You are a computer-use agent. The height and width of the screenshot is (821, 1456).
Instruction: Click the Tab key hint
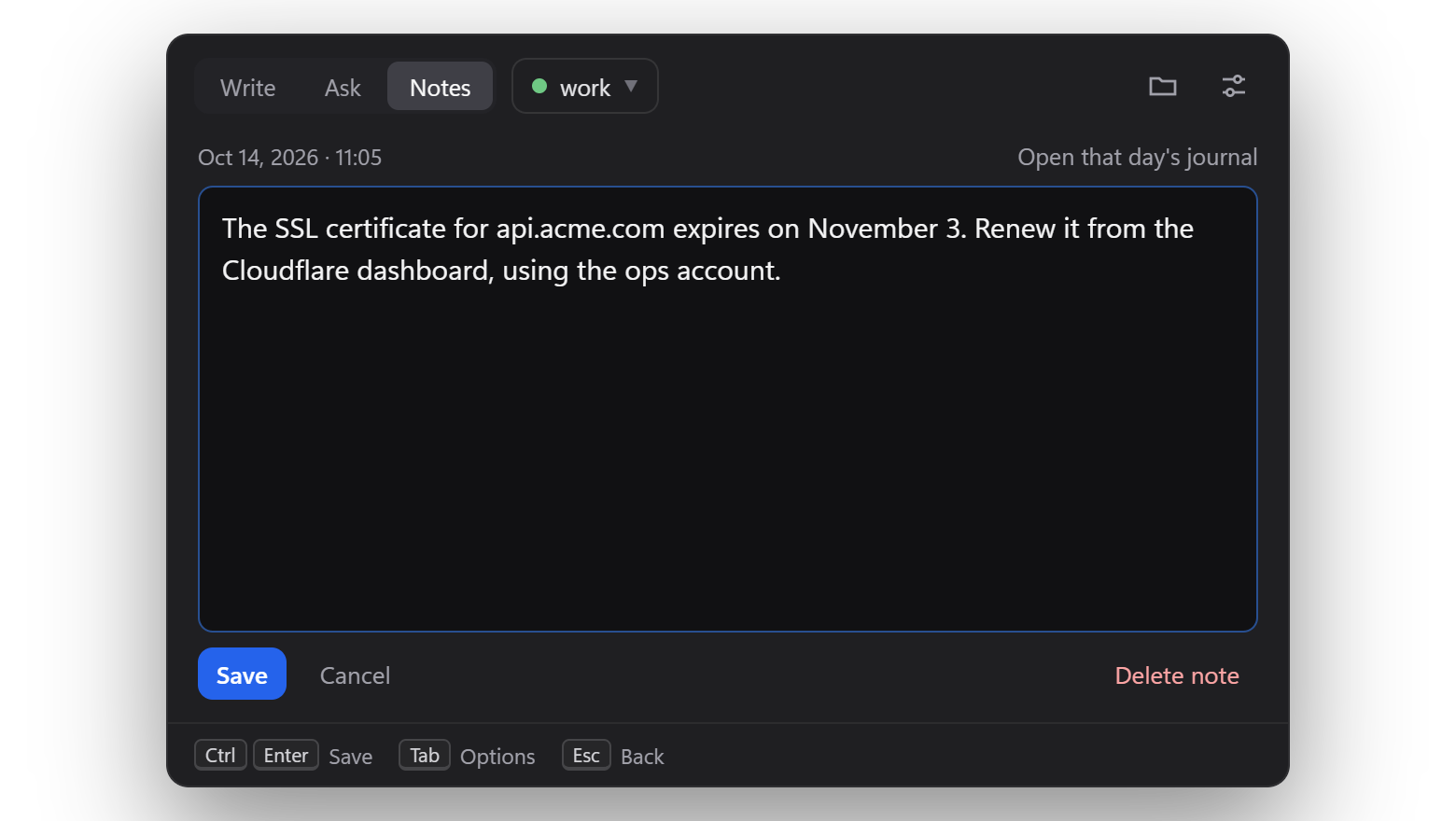[x=425, y=756]
